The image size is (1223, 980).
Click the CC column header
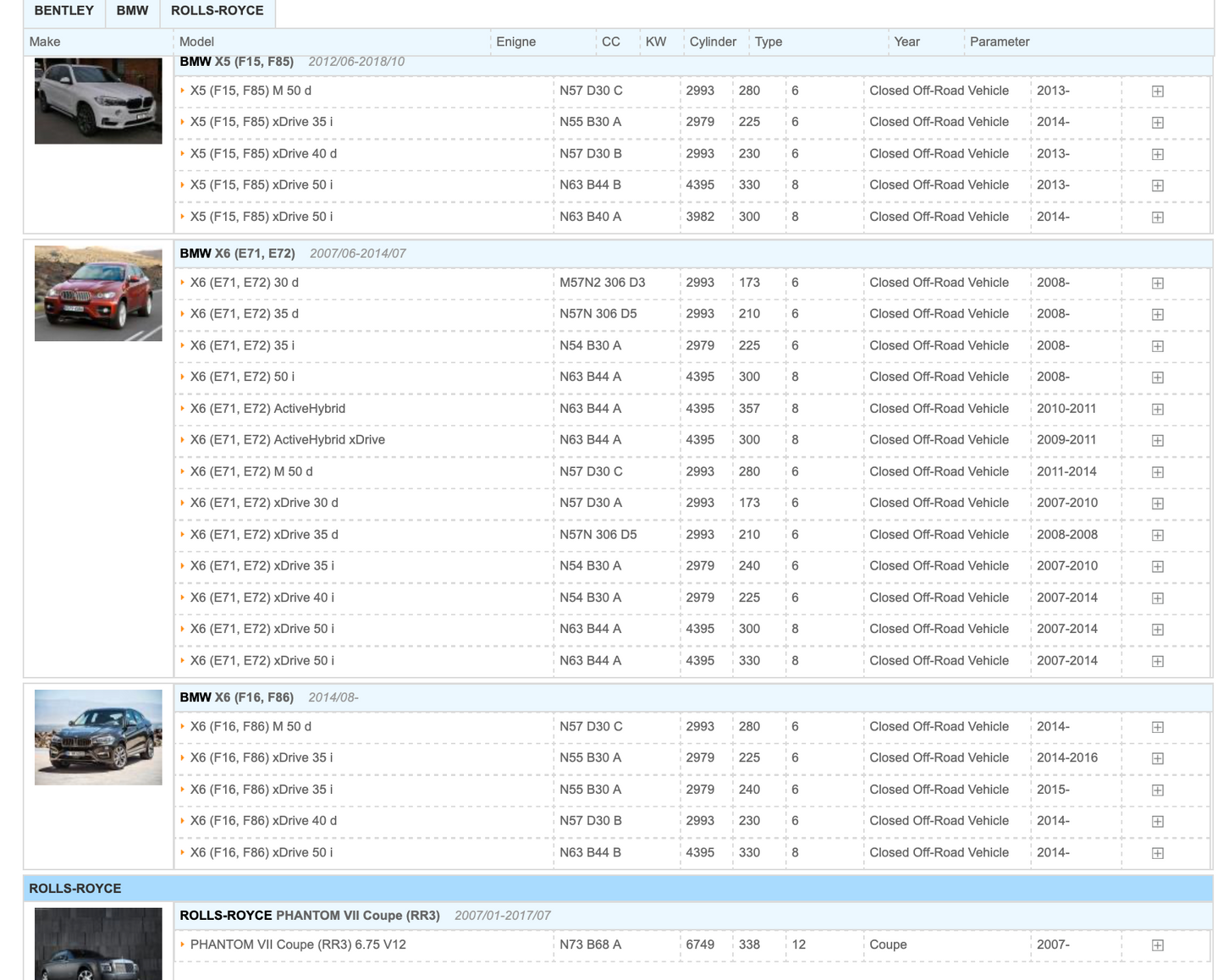pos(611,41)
